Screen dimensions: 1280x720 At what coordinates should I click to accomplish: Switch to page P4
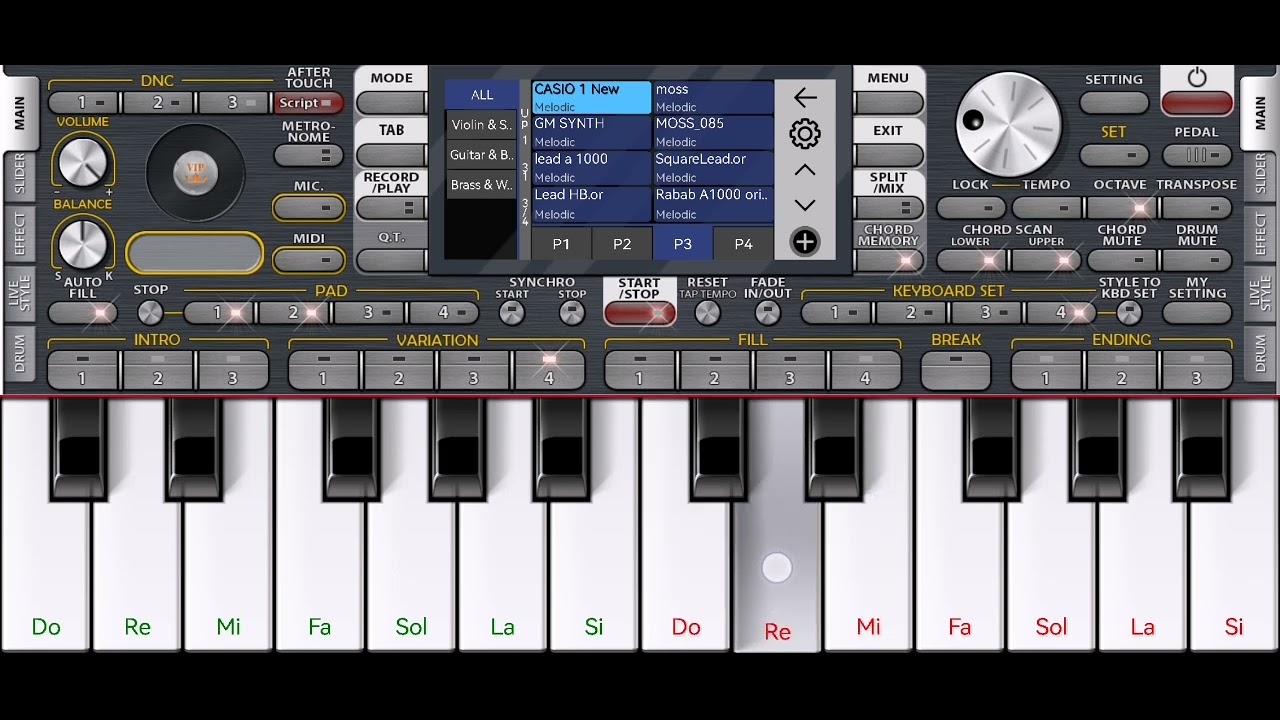tap(743, 244)
